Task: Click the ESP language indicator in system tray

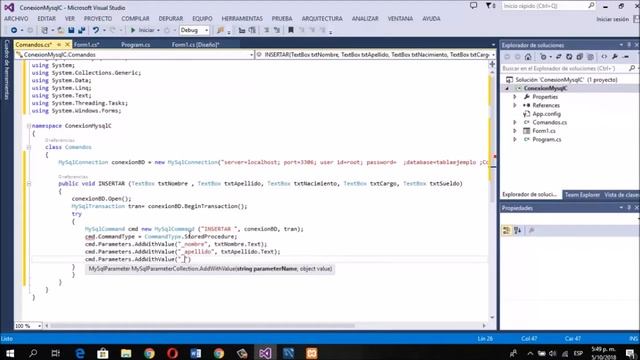Action: (578, 353)
